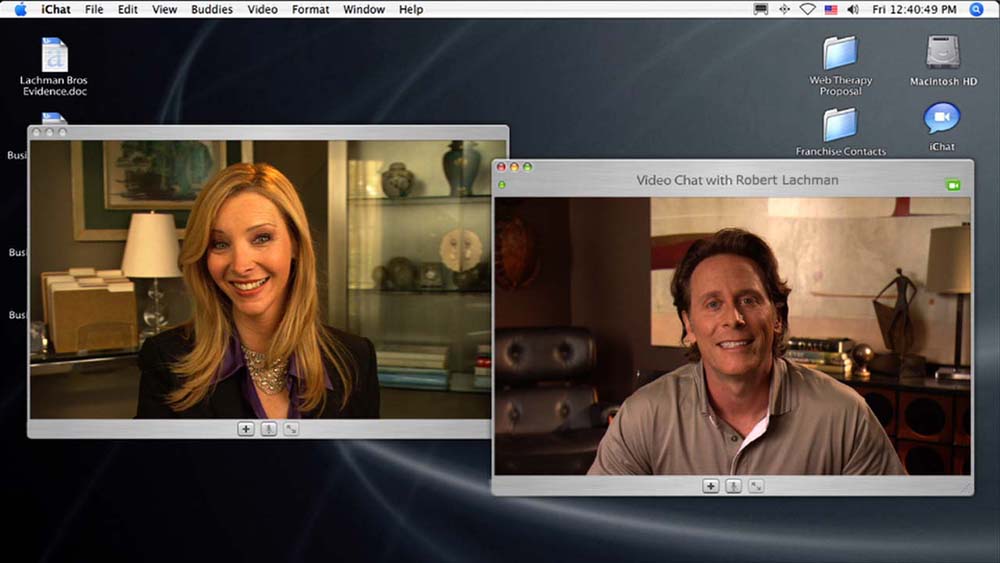Mute microphone in Robert Lachman video chat
This screenshot has height=563, width=1000.
pos(733,486)
